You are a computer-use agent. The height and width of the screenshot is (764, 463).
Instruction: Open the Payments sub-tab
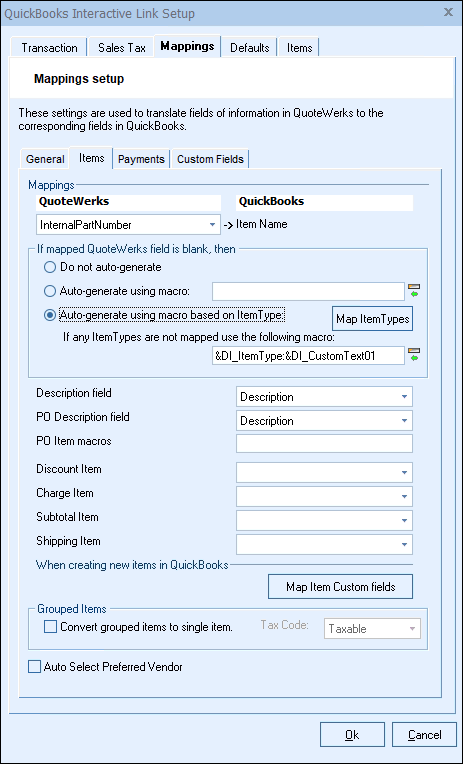pos(141,159)
